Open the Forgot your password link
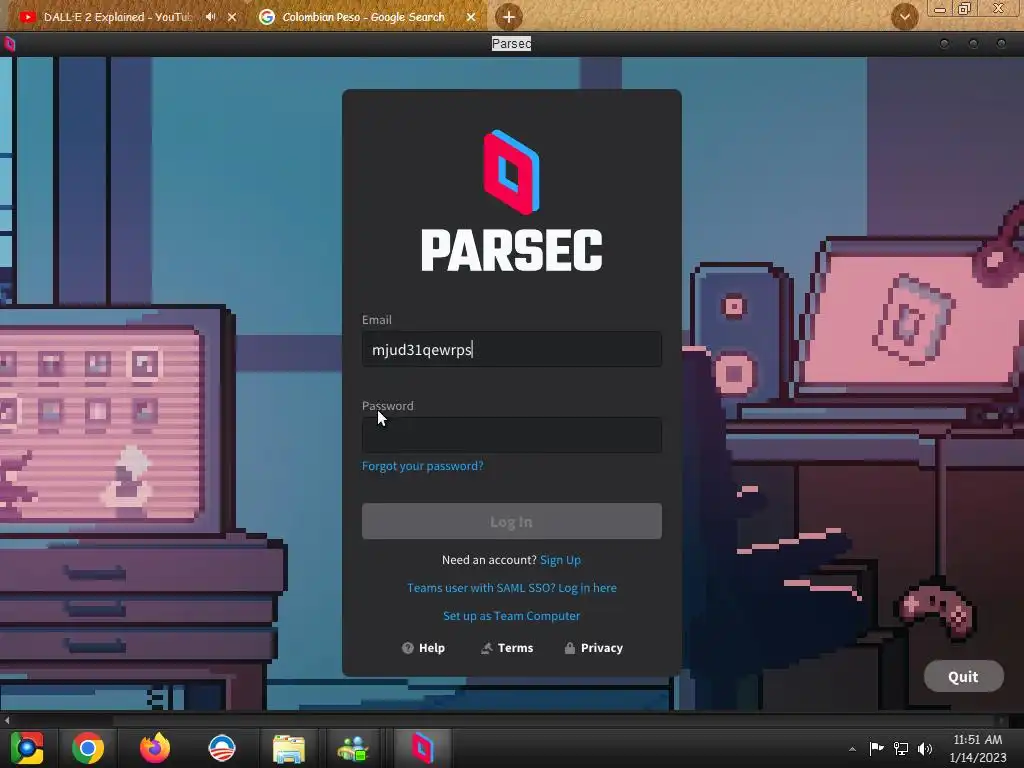 (423, 466)
